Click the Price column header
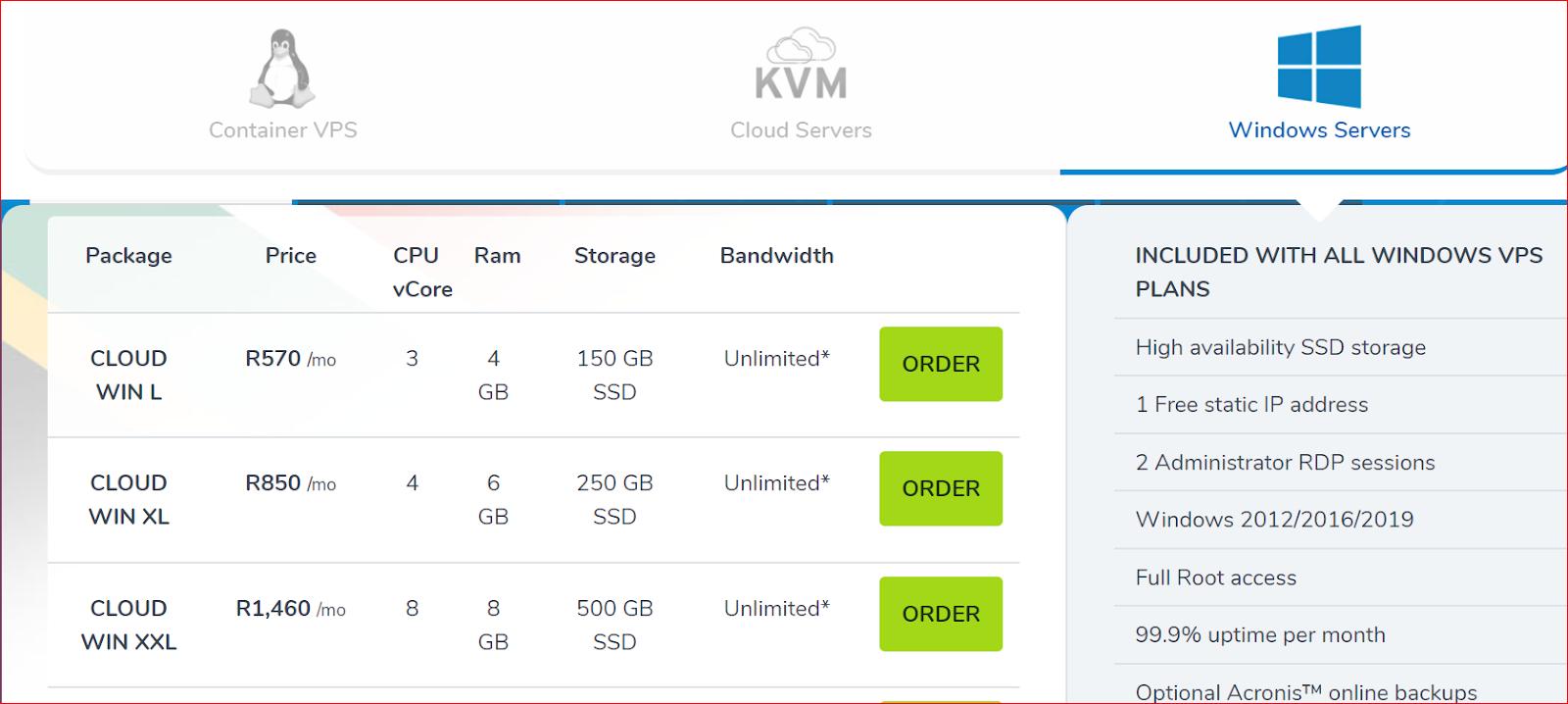The width and height of the screenshot is (1568, 704). click(291, 256)
